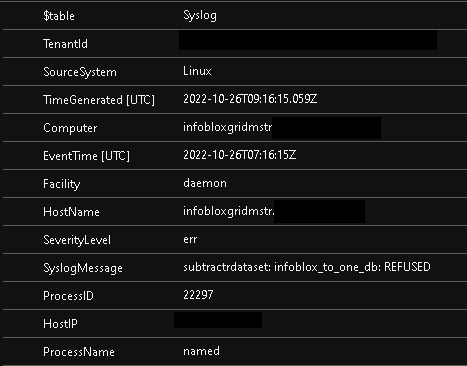Click the $table field label
The width and height of the screenshot is (467, 366).
tap(59, 16)
